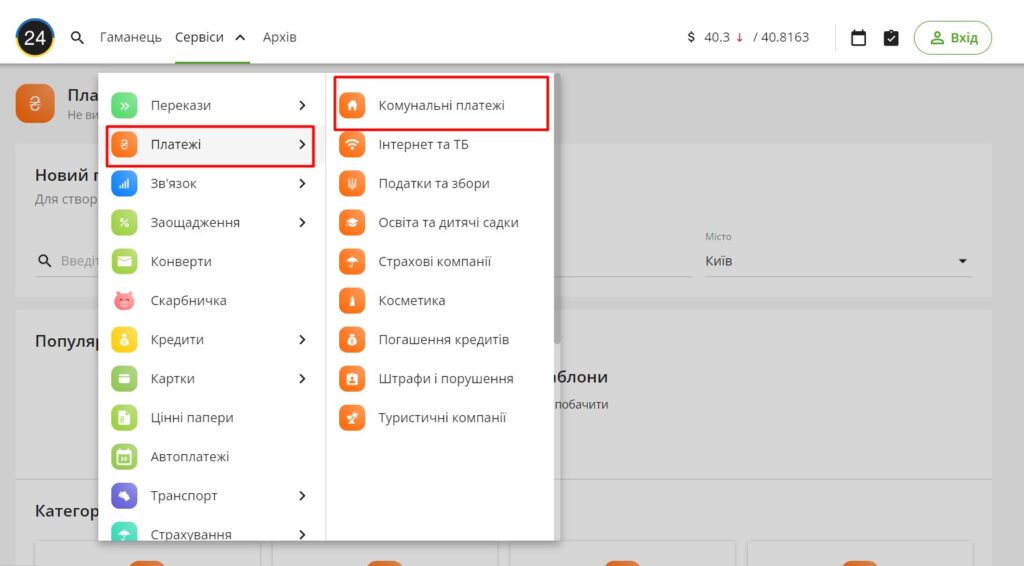Click the Цінні папери document icon
Screen dimensions: 1024x566
coord(124,418)
